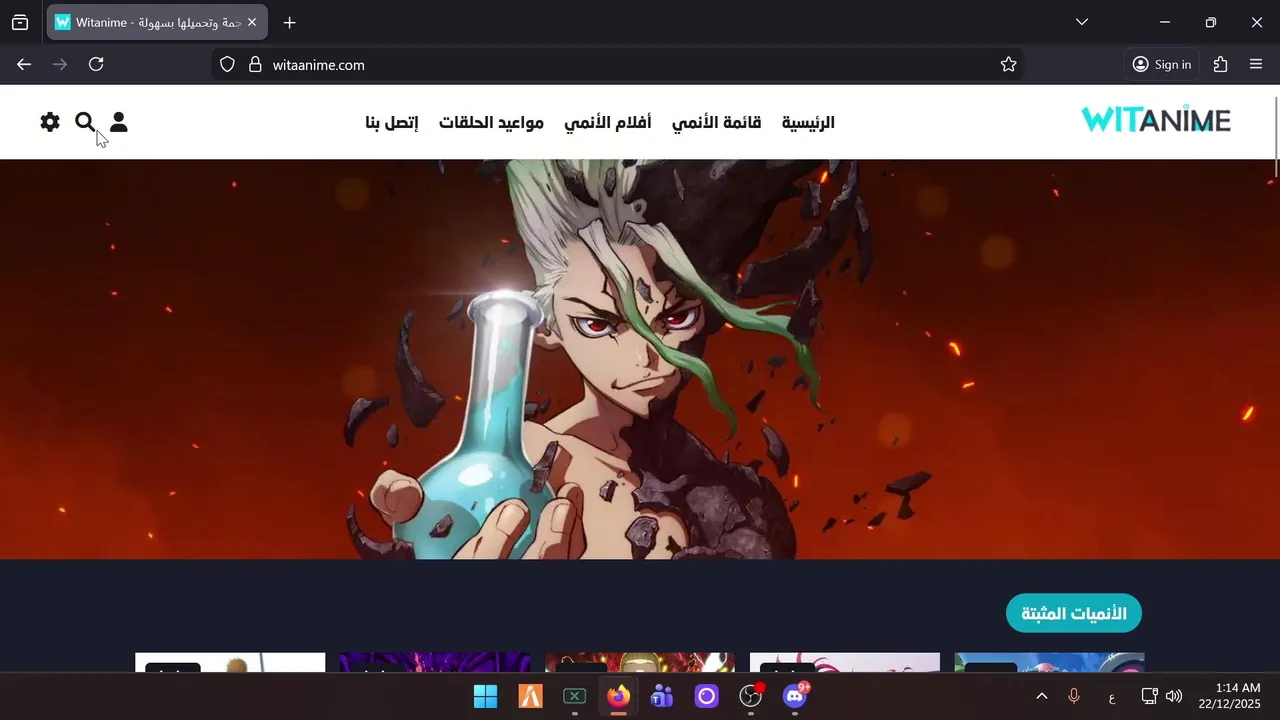Screen dimensions: 1280x720
Task: Show site security padlock info
Action: point(255,64)
